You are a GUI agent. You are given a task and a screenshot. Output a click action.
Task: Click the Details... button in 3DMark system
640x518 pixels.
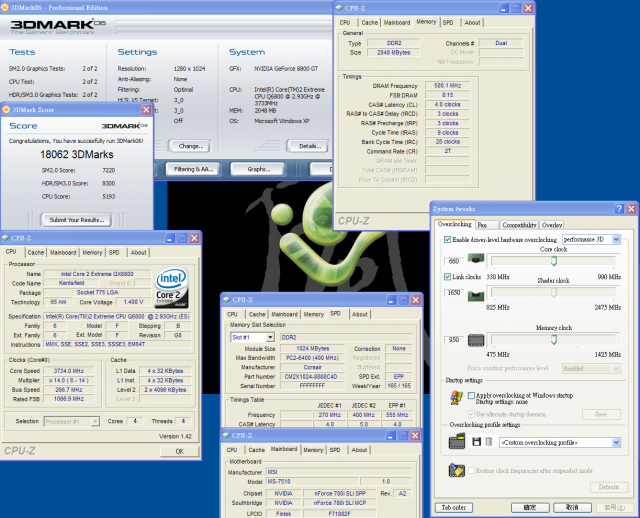pyautogui.click(x=309, y=146)
